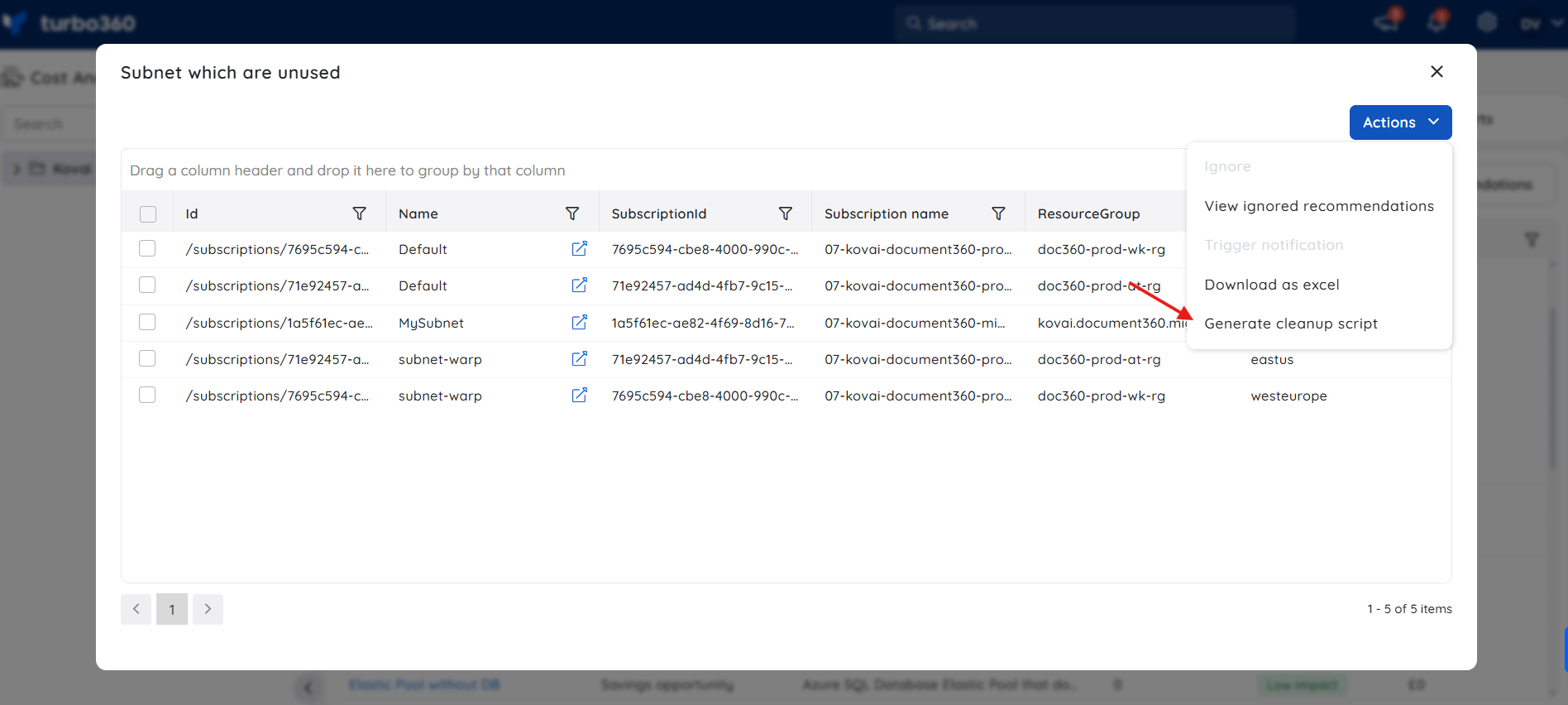The height and width of the screenshot is (705, 1568).
Task: Click the sidebar Search box
Action: [50, 123]
